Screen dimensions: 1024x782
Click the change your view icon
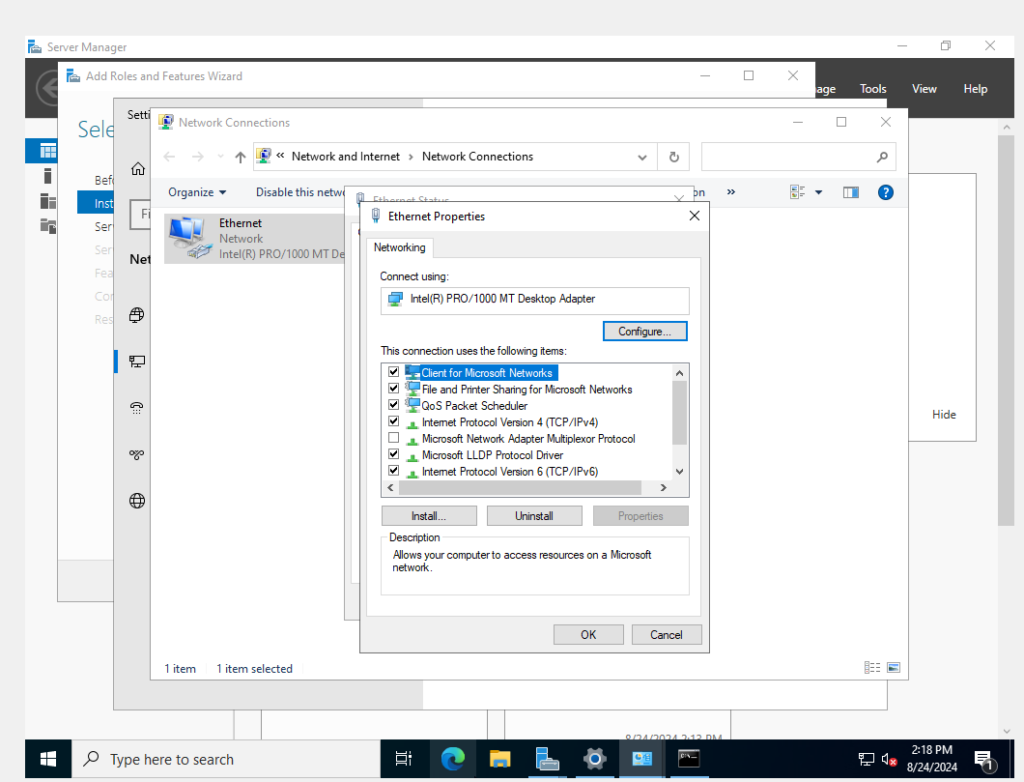pyautogui.click(x=797, y=192)
